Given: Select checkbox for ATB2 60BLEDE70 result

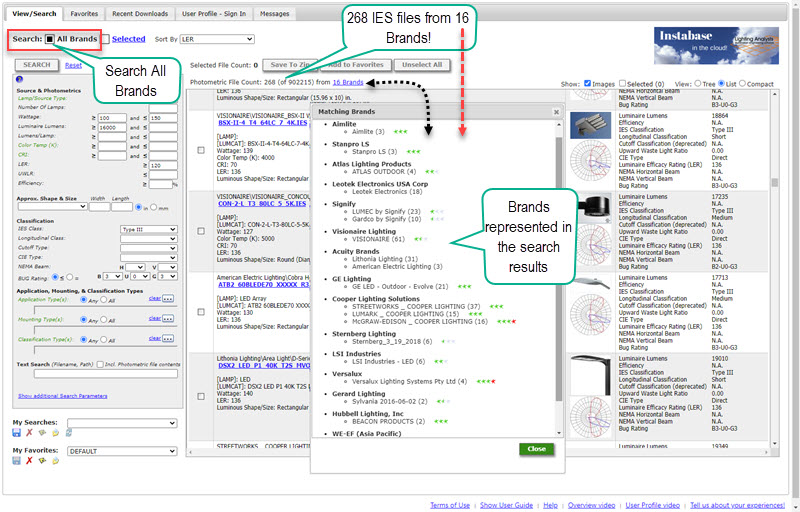Looking at the screenshot, I should [201, 312].
